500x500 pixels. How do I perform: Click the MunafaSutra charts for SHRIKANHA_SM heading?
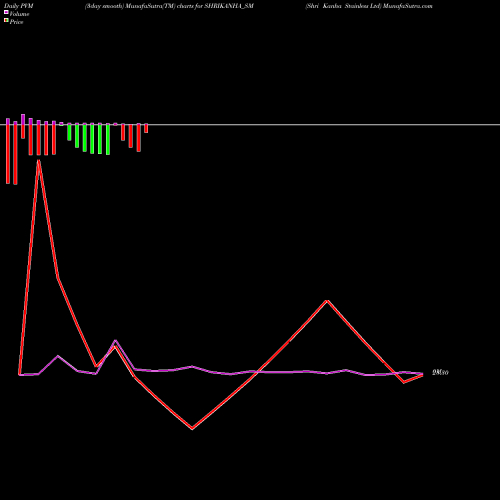pyautogui.click(x=169, y=6)
